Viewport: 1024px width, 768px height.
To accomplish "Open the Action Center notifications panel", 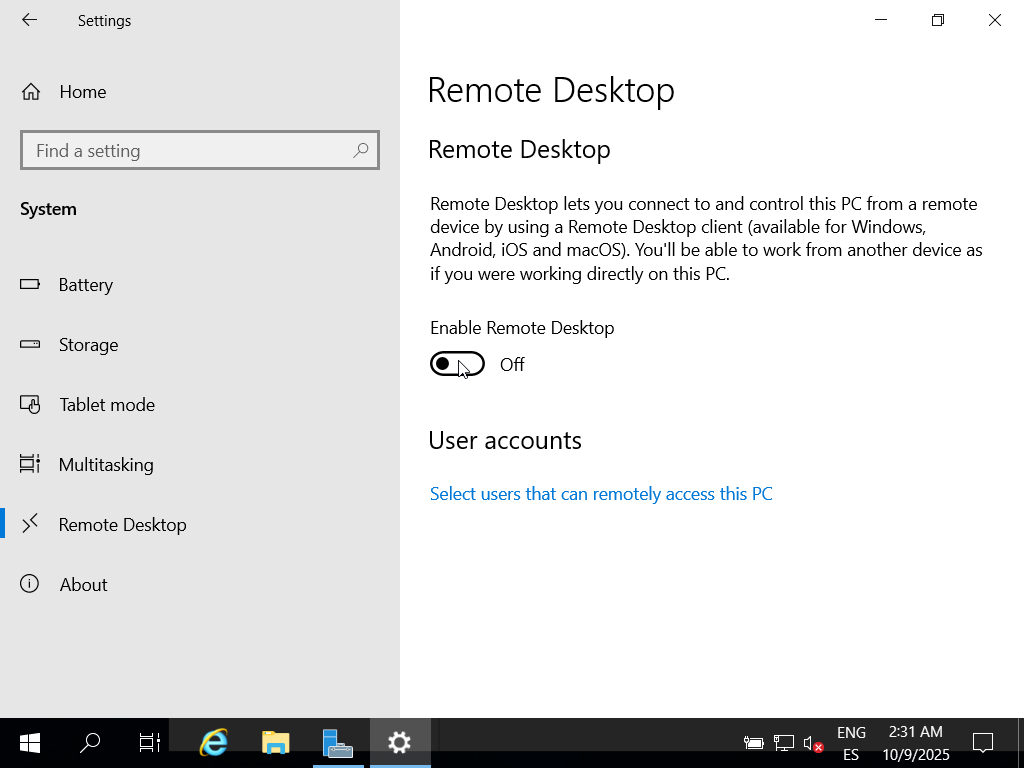I will (983, 743).
